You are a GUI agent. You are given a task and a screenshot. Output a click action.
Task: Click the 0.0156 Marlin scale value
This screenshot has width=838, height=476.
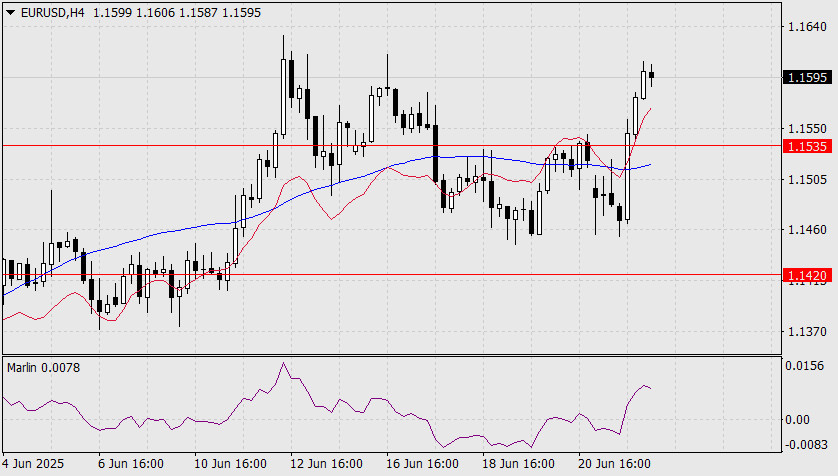[804, 366]
